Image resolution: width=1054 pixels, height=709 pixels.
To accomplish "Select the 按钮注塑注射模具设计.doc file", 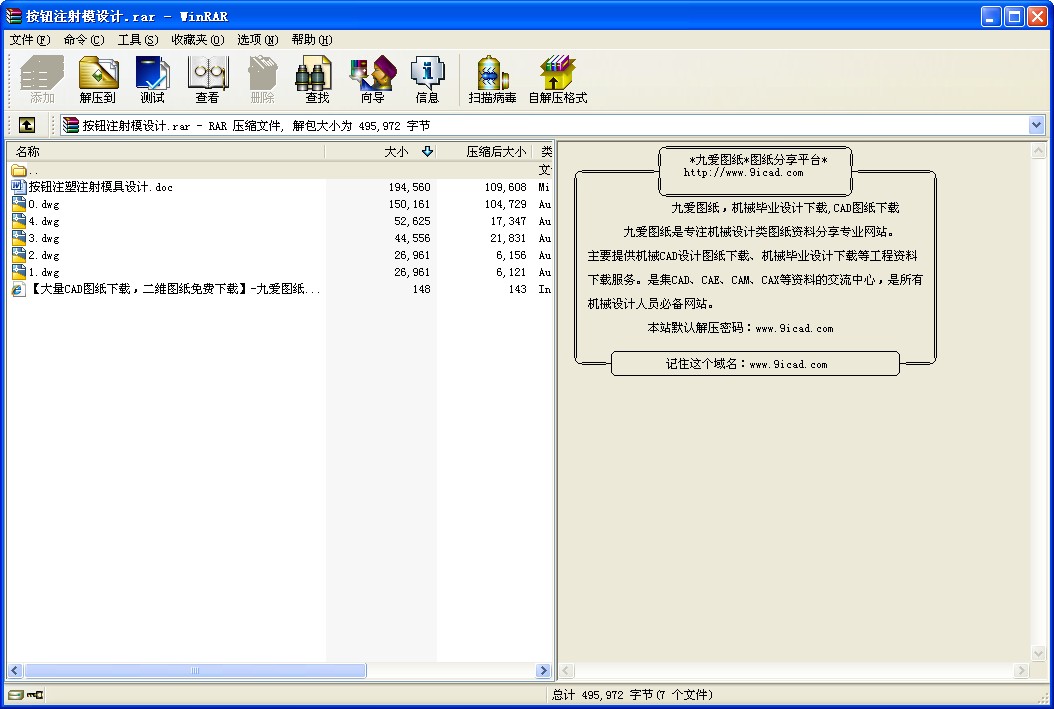I will (100, 187).
